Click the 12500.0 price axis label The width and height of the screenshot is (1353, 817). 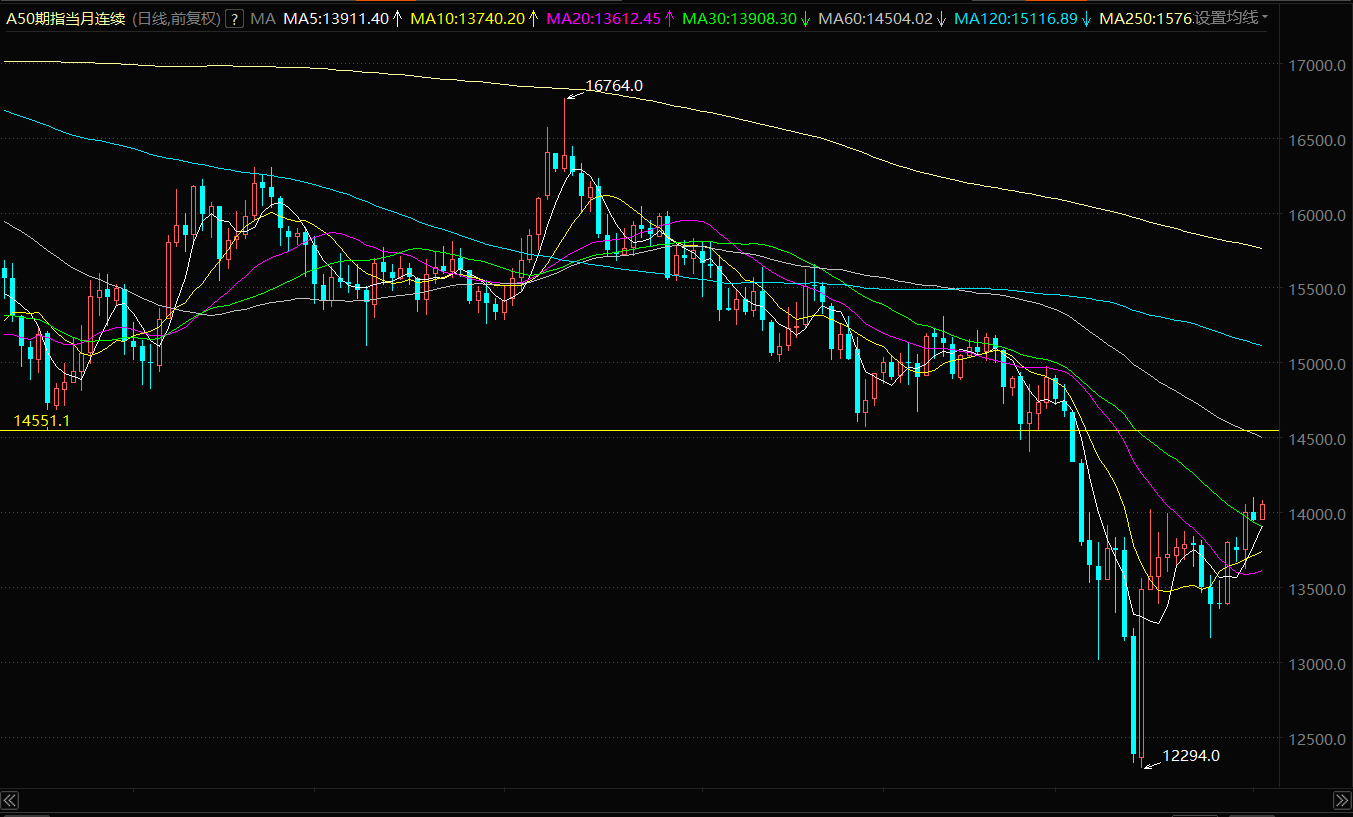coord(1315,739)
